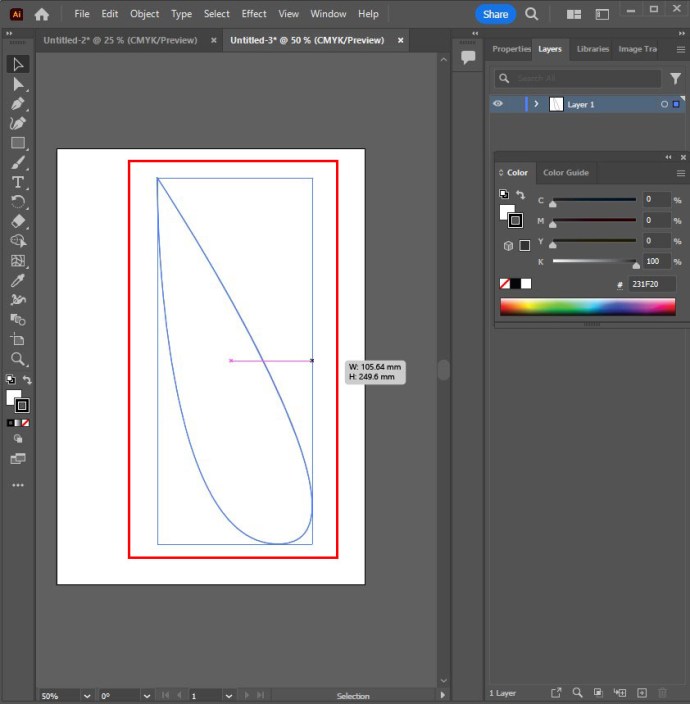Hide Layer 1 using the eye icon
The width and height of the screenshot is (690, 704).
pyautogui.click(x=498, y=104)
